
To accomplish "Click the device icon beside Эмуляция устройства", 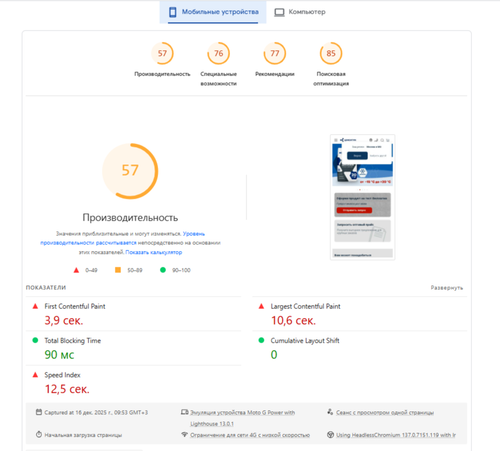I will 185,412.
